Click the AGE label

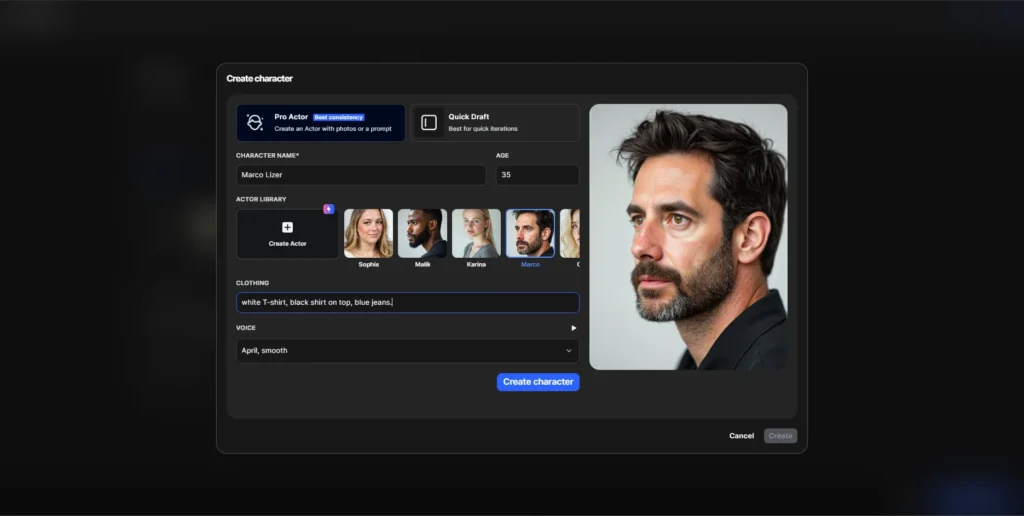pyautogui.click(x=502, y=155)
